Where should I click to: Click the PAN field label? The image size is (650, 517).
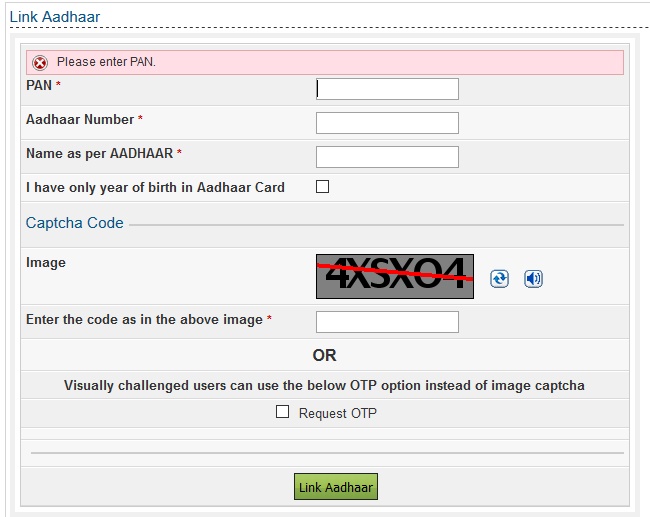39,86
